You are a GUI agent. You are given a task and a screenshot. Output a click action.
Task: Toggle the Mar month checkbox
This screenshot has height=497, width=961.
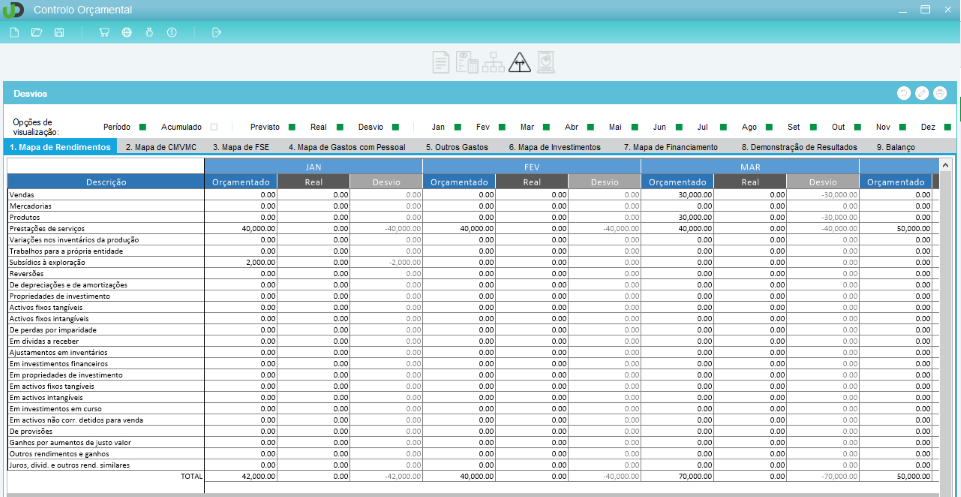[546, 127]
